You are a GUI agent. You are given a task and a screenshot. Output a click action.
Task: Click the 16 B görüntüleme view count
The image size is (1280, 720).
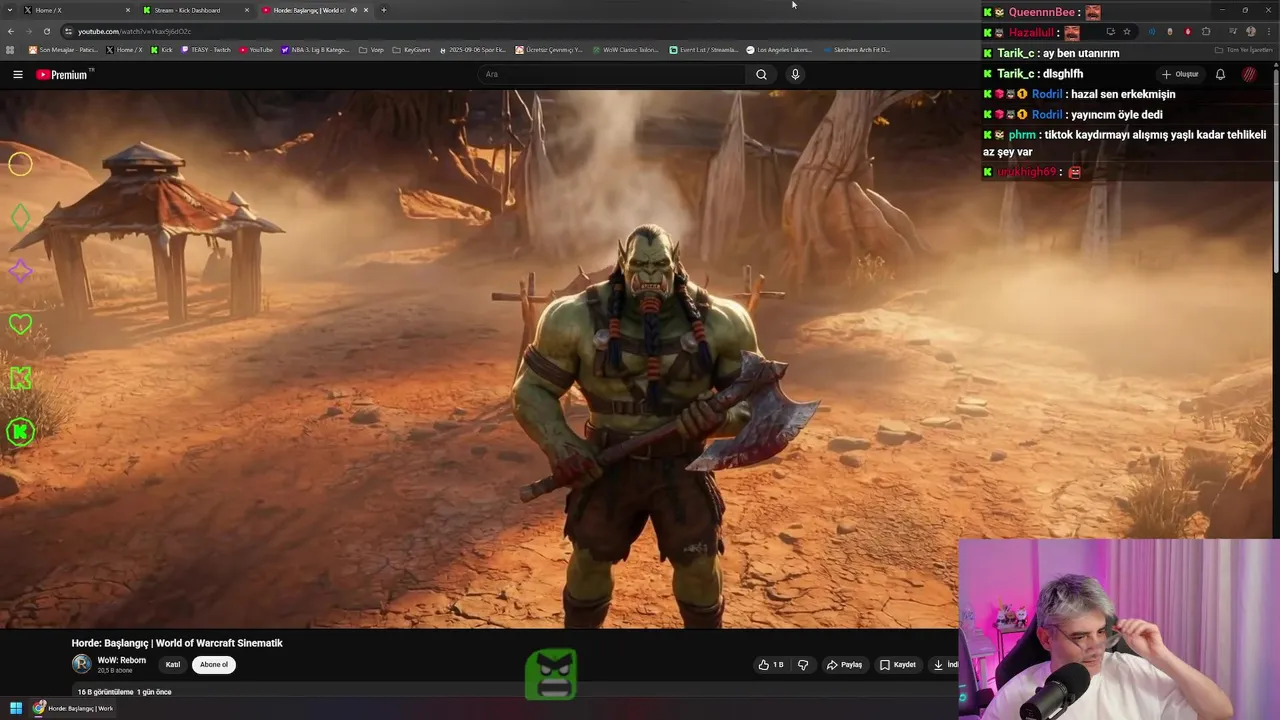[x=105, y=692]
